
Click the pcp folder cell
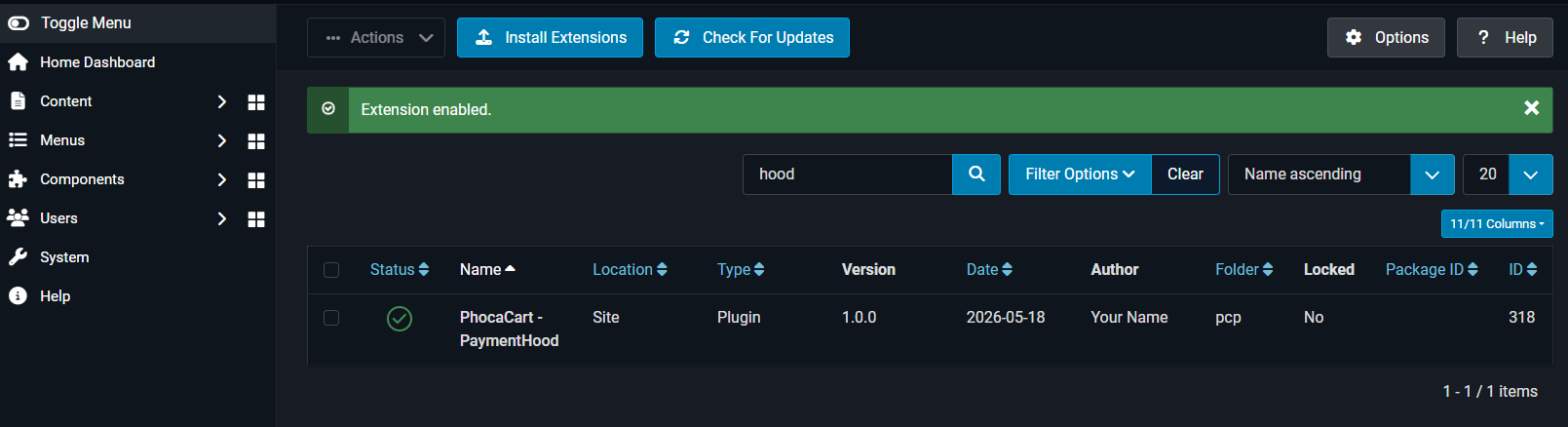point(1228,318)
